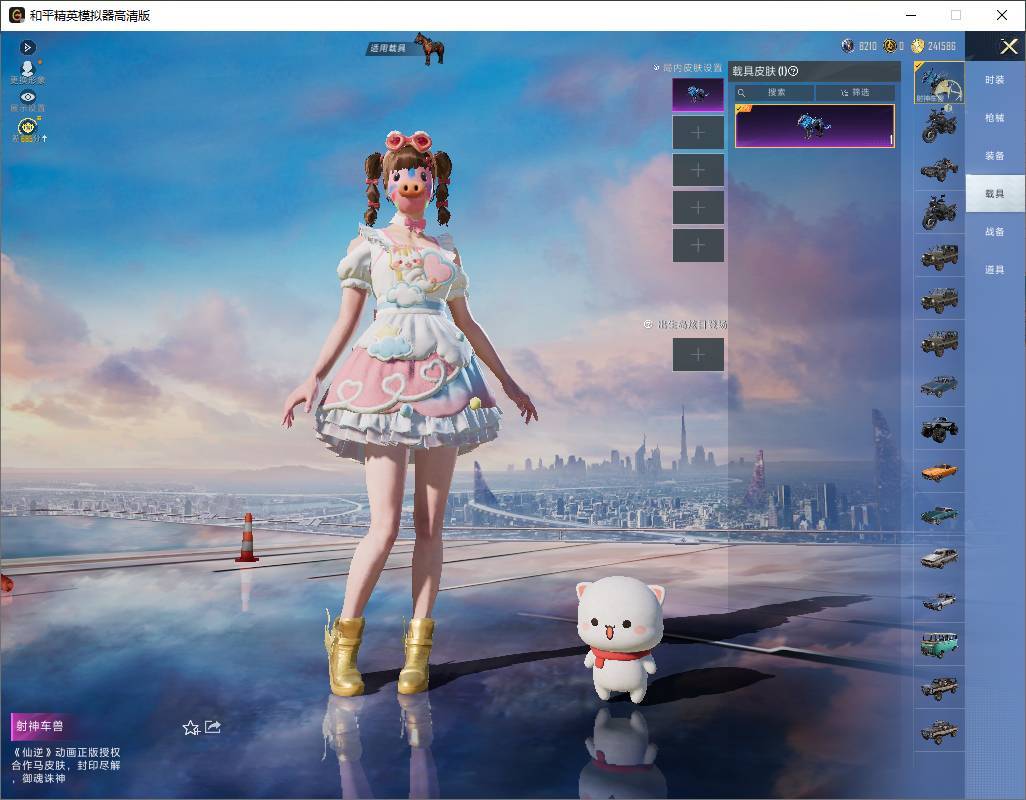Focus the 搜索 search field

775,93
